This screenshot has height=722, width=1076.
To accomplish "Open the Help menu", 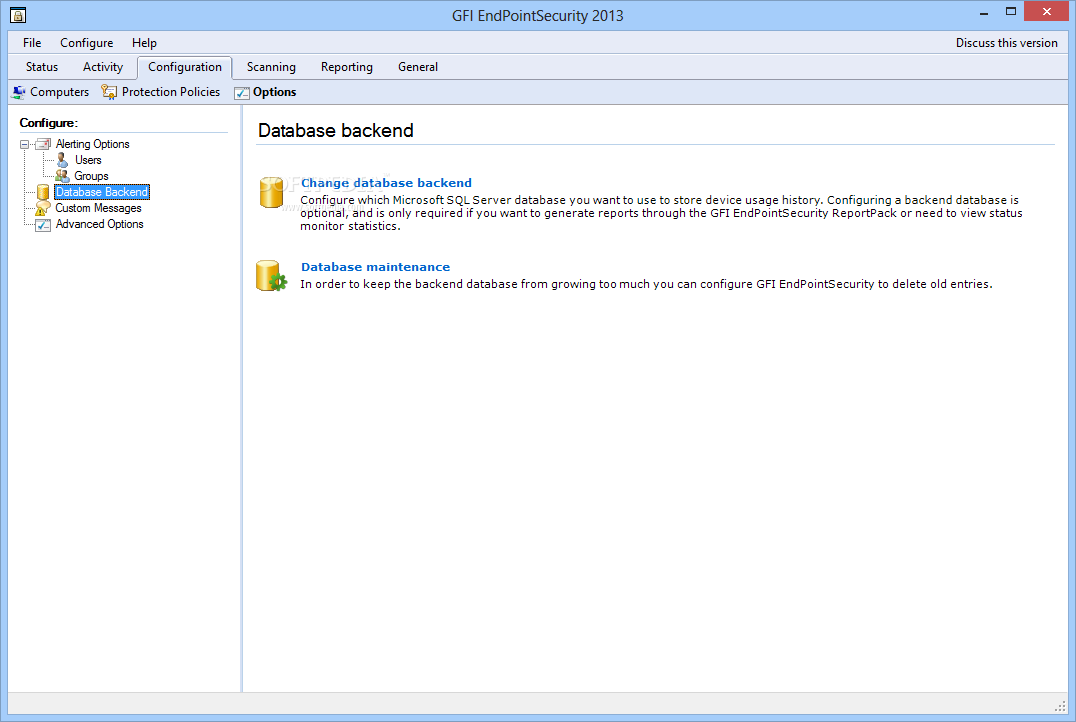I will [x=144, y=43].
